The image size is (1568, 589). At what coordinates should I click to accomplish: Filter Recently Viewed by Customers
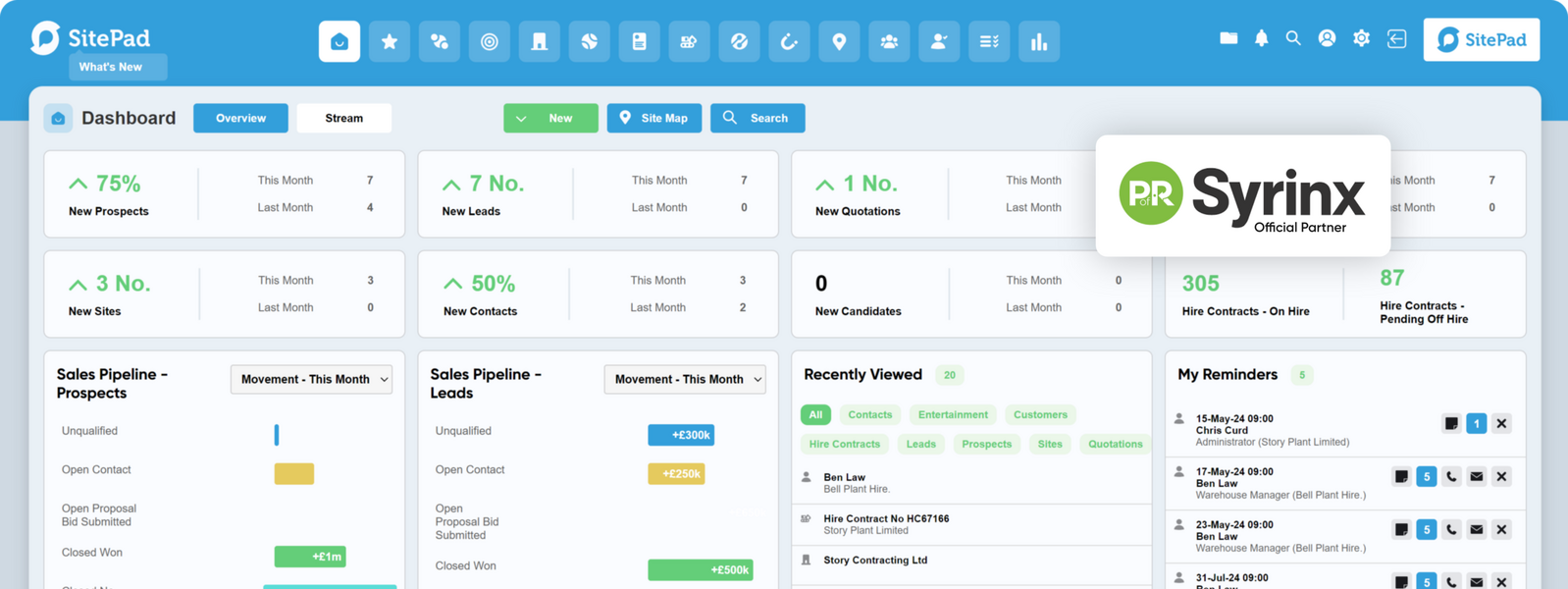1040,414
